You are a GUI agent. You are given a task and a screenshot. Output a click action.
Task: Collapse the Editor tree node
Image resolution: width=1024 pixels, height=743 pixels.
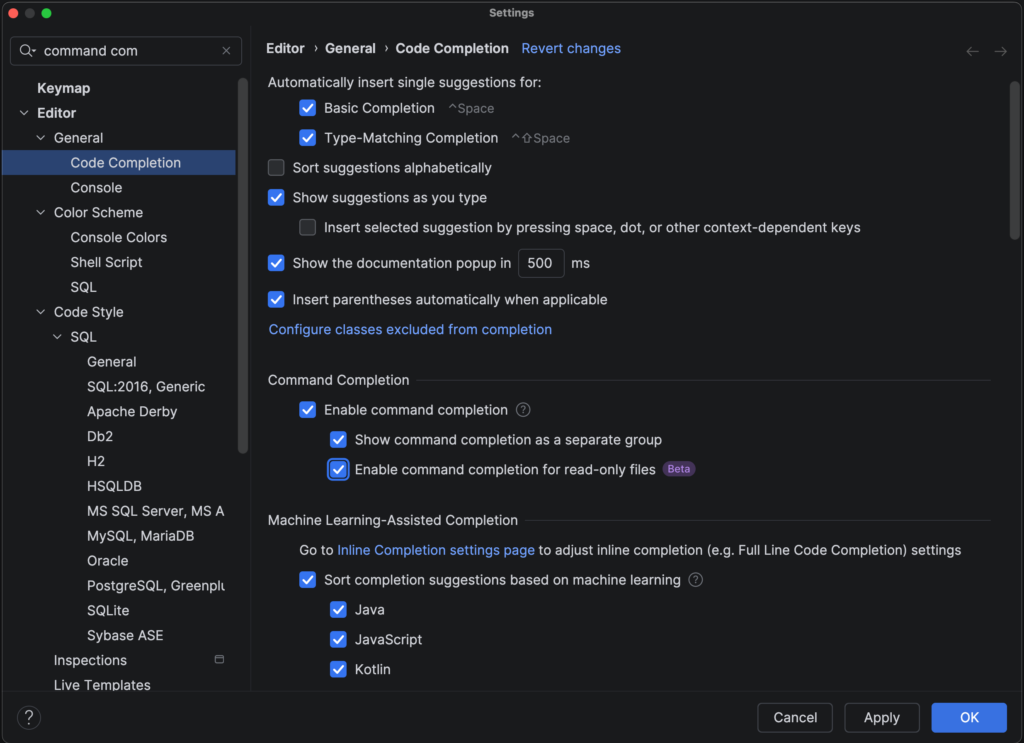[24, 114]
